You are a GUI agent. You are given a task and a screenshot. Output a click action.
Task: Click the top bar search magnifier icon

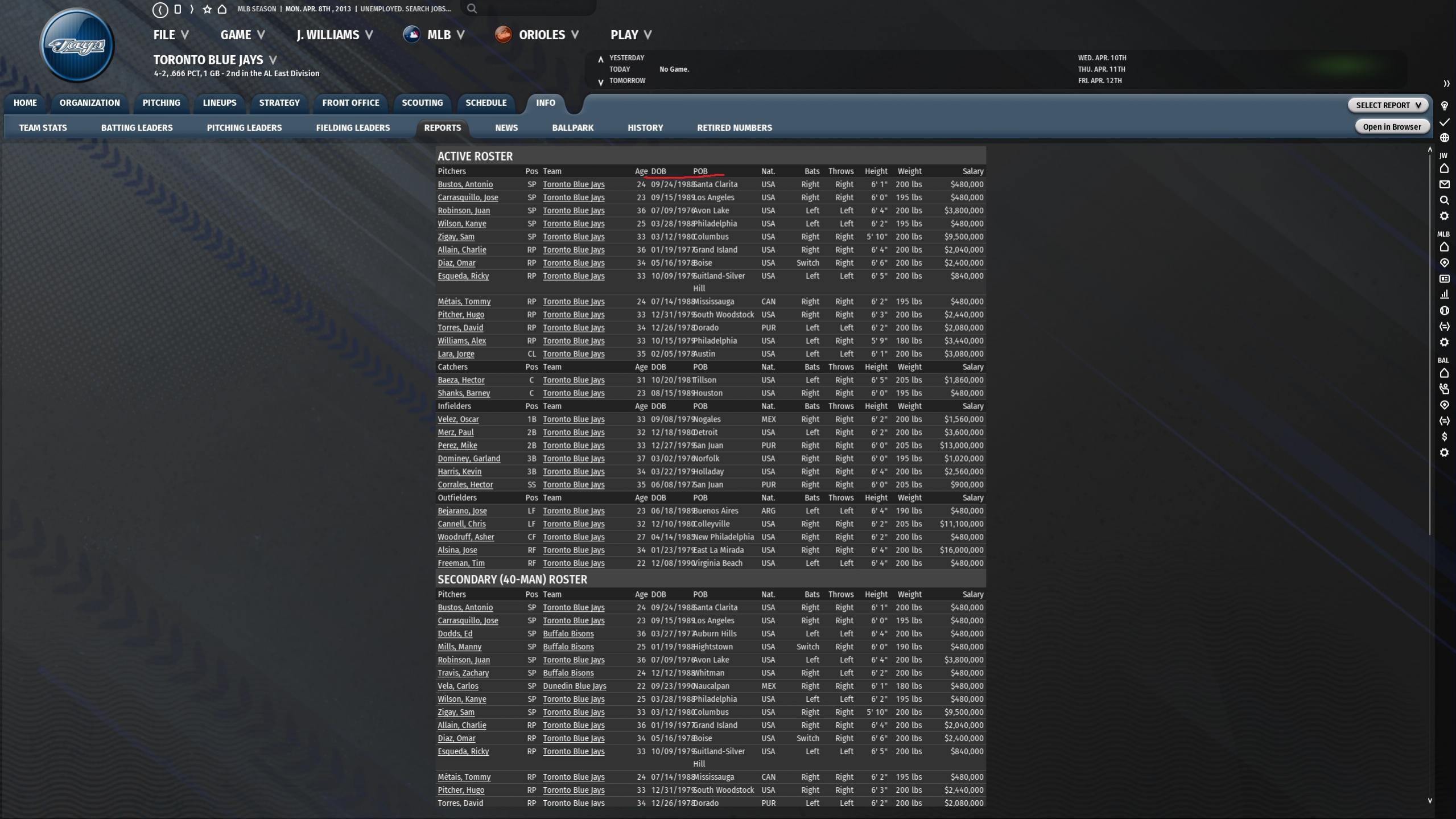tap(472, 9)
